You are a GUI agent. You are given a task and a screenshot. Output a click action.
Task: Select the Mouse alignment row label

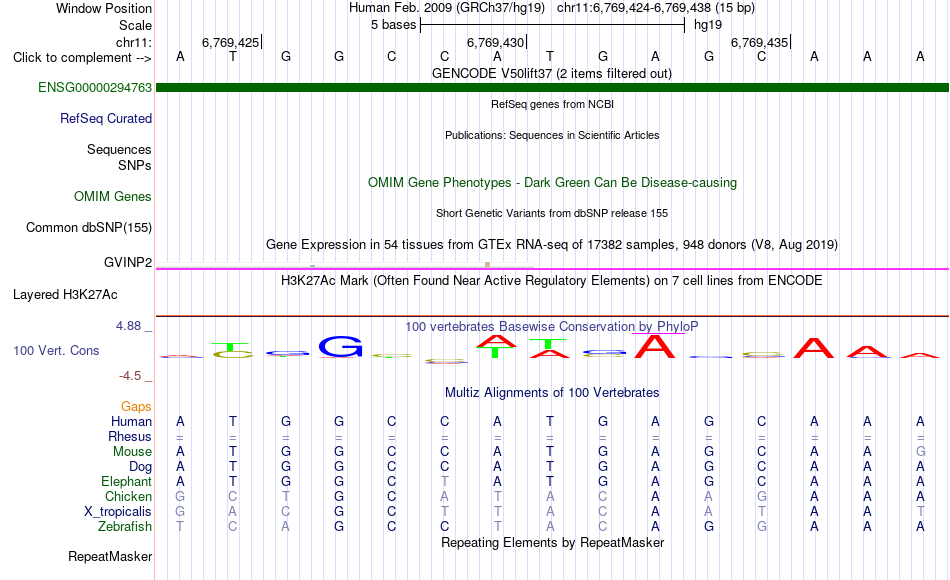coord(132,452)
